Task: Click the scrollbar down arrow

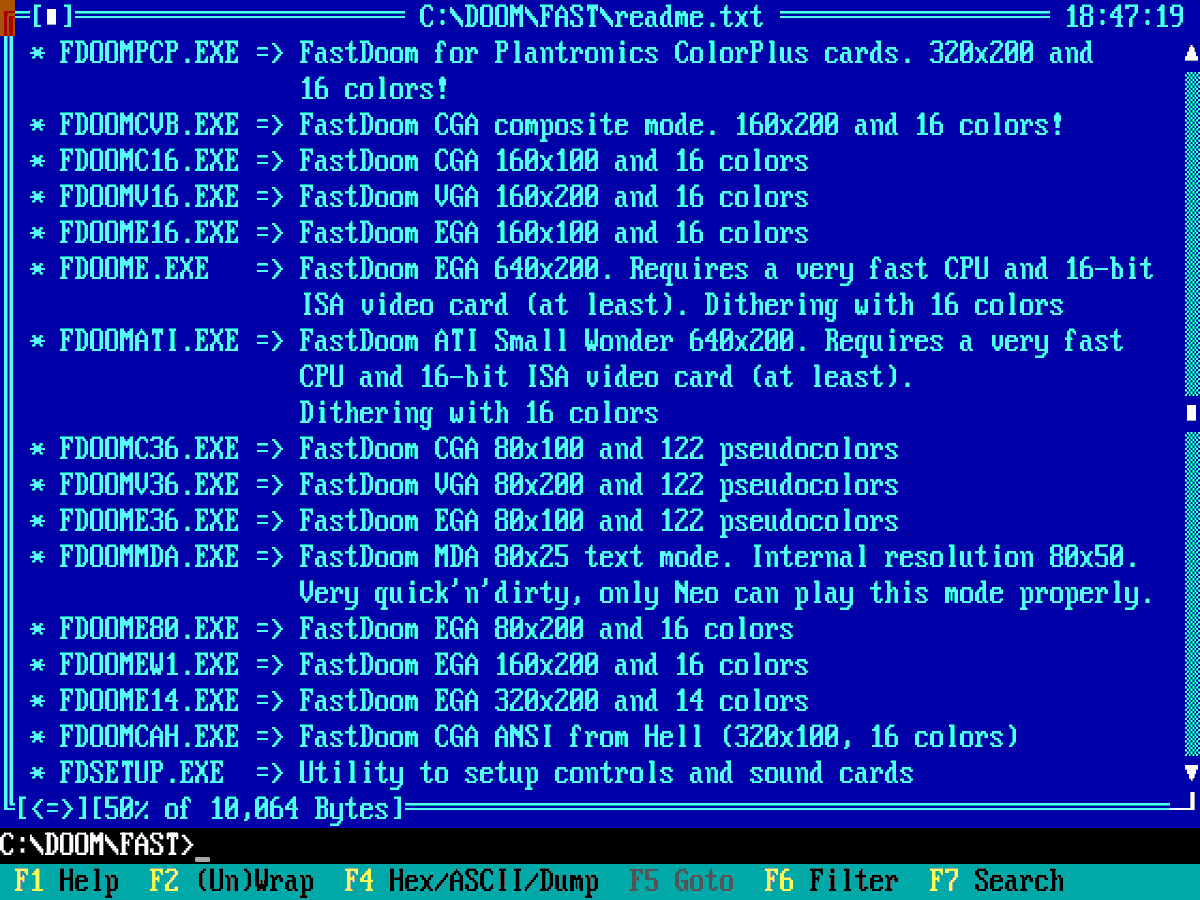Action: click(x=1191, y=772)
